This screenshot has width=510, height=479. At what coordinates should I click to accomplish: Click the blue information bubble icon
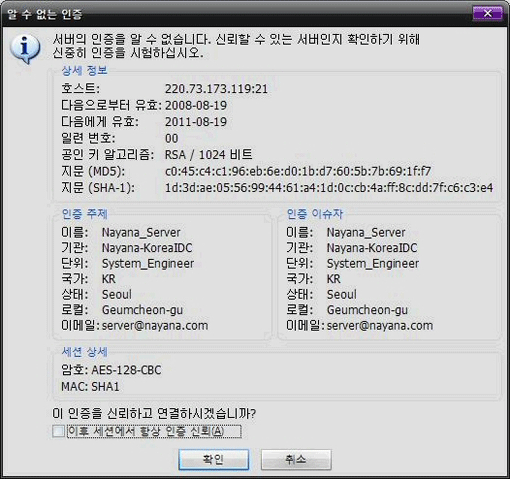25,49
